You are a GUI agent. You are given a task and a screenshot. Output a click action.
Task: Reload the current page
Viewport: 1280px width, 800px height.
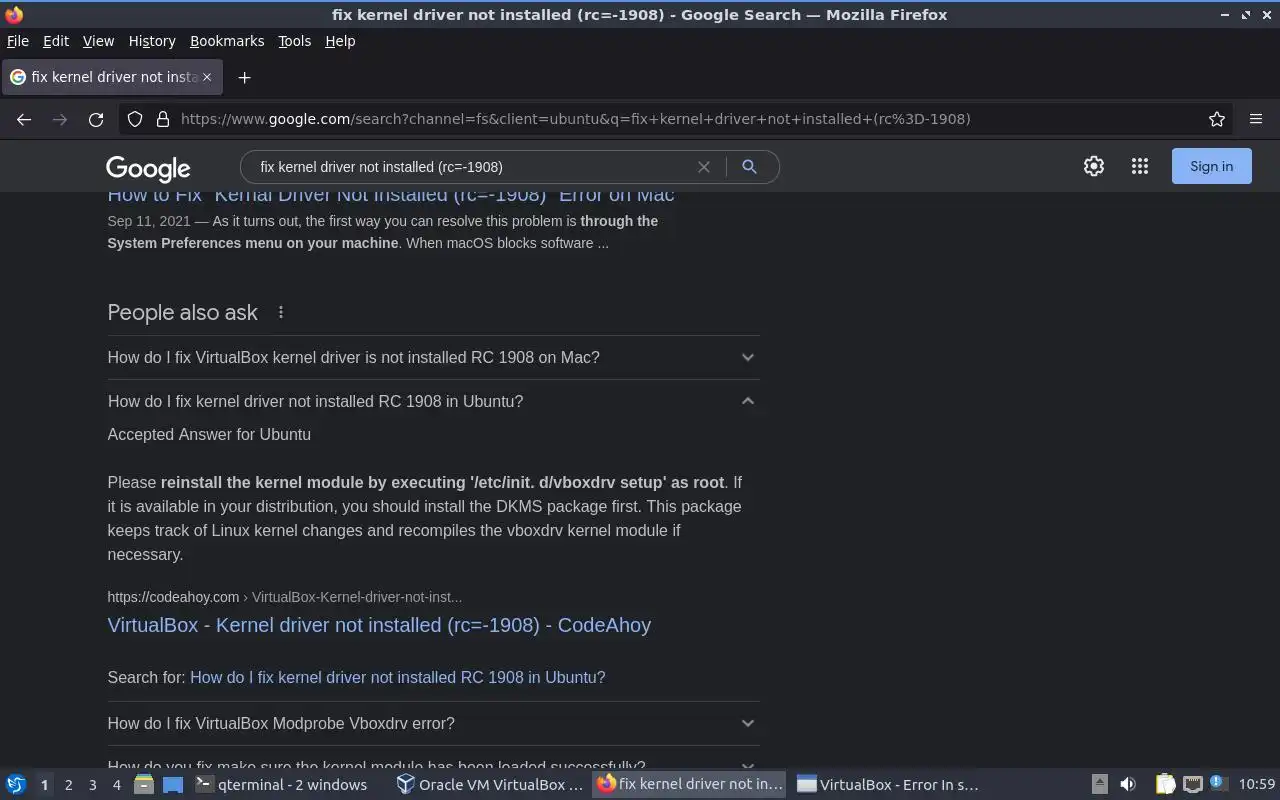[96, 119]
